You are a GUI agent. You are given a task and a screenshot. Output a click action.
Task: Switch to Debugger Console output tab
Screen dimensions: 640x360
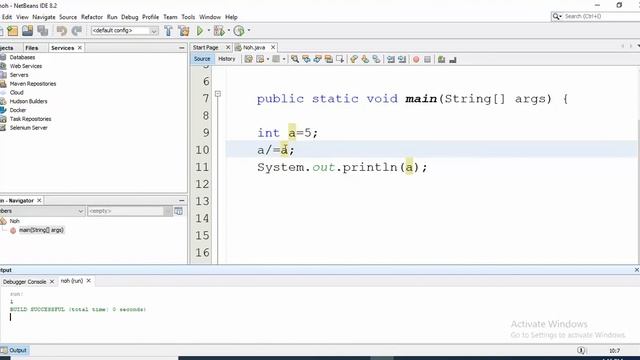[24, 282]
